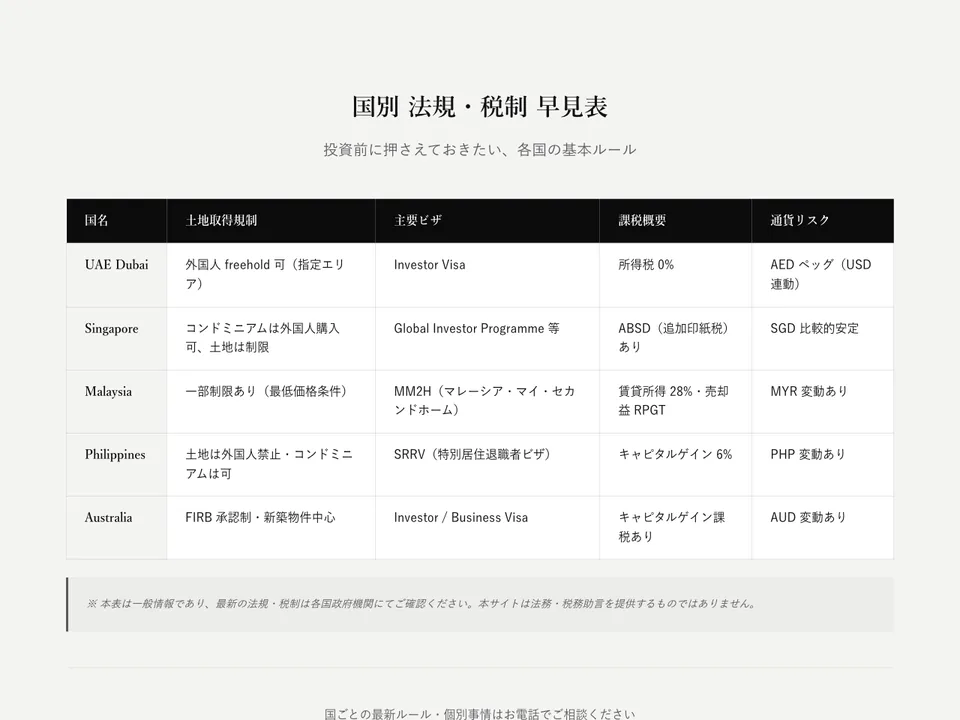Select the Malaysia row name

pos(108,392)
